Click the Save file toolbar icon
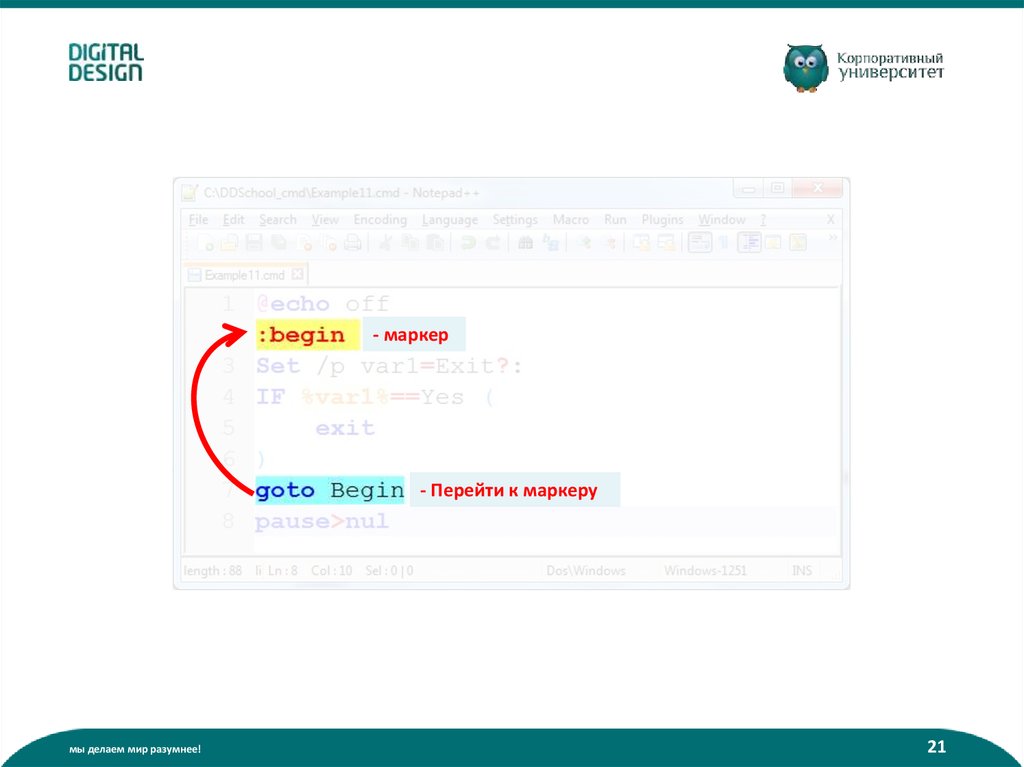This screenshot has width=1024, height=767. pos(254,243)
